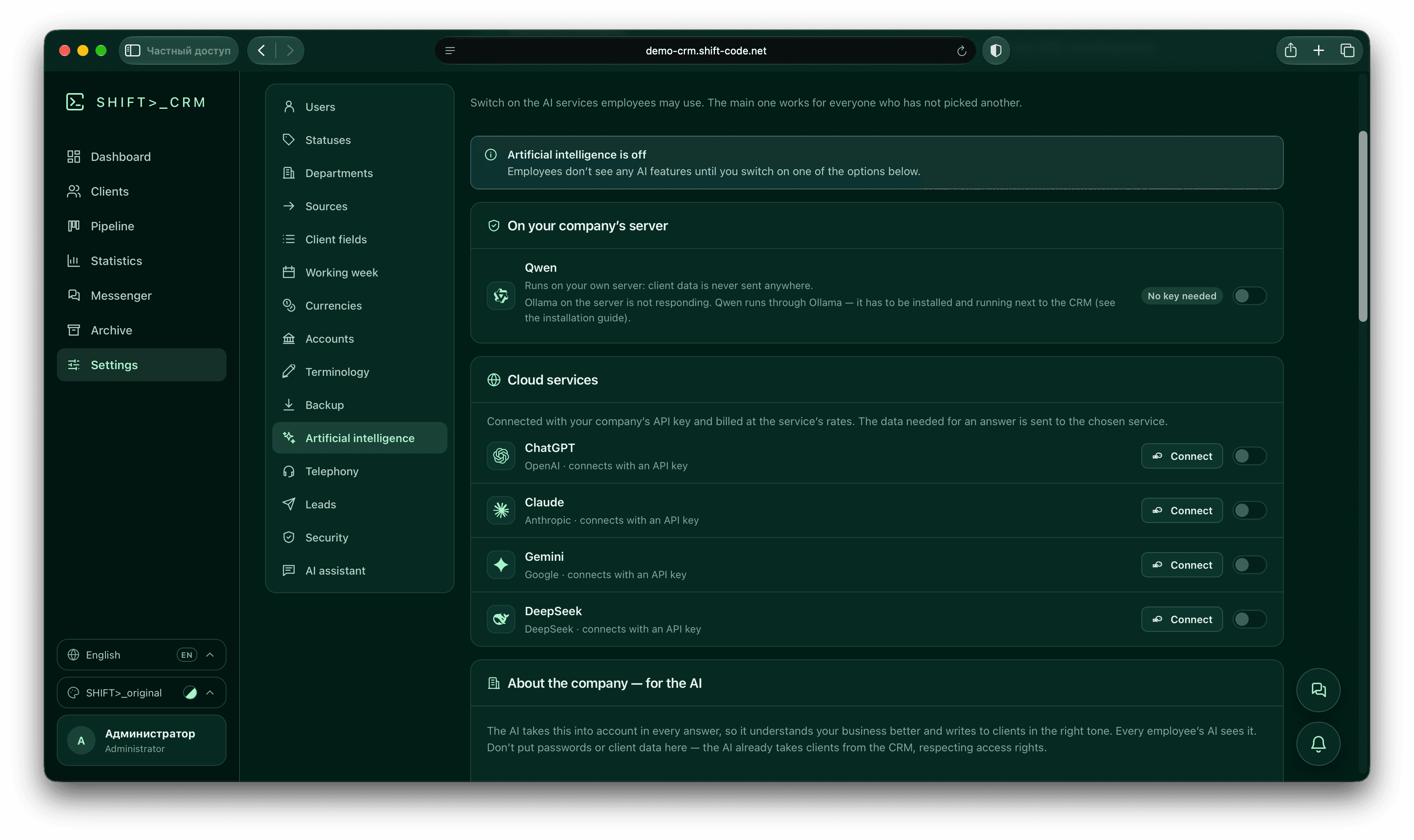Click the Gemini star icon

(x=501, y=564)
